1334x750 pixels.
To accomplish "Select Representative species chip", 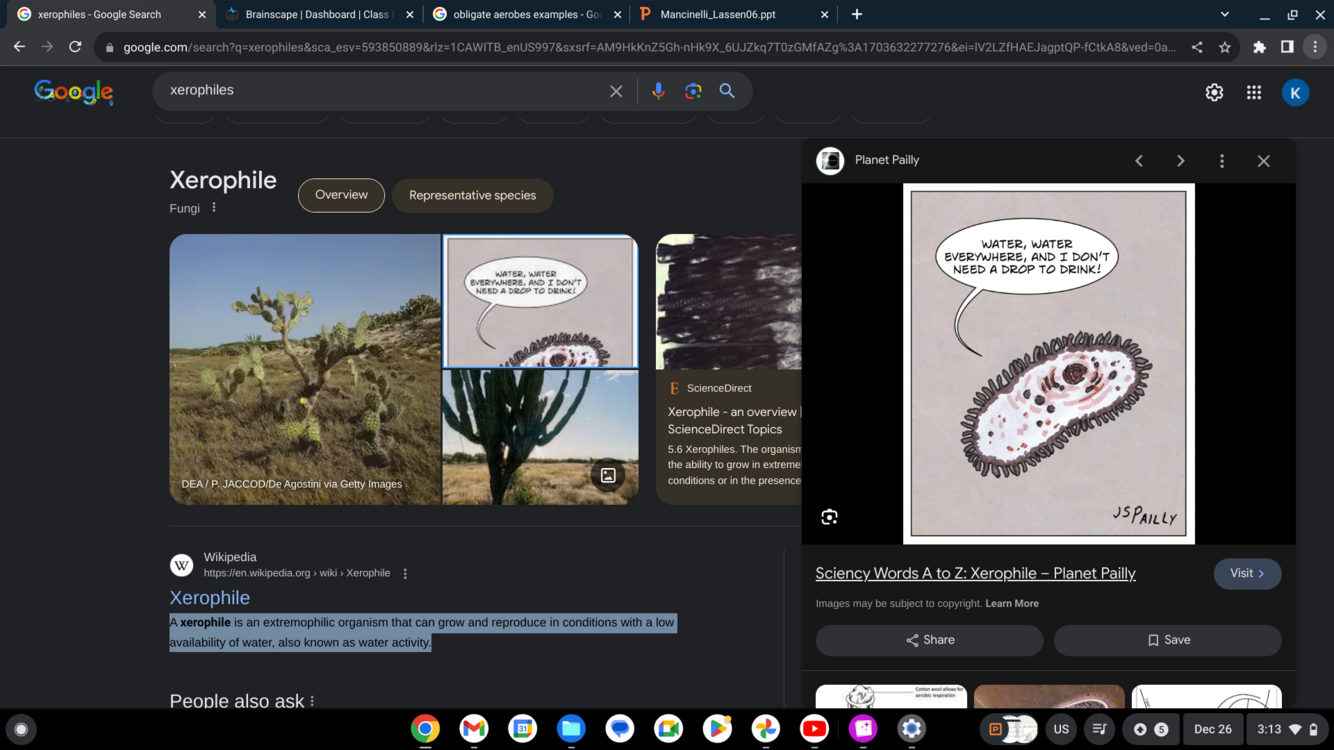I will pyautogui.click(x=472, y=195).
